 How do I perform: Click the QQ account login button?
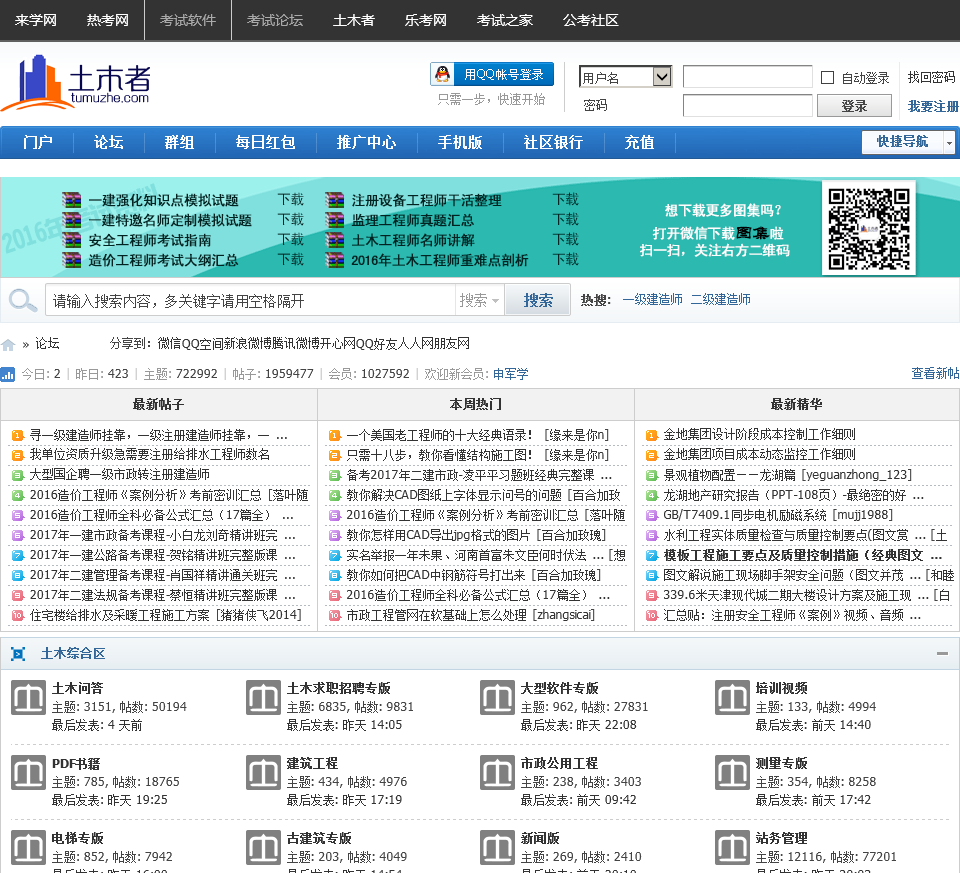[491, 75]
